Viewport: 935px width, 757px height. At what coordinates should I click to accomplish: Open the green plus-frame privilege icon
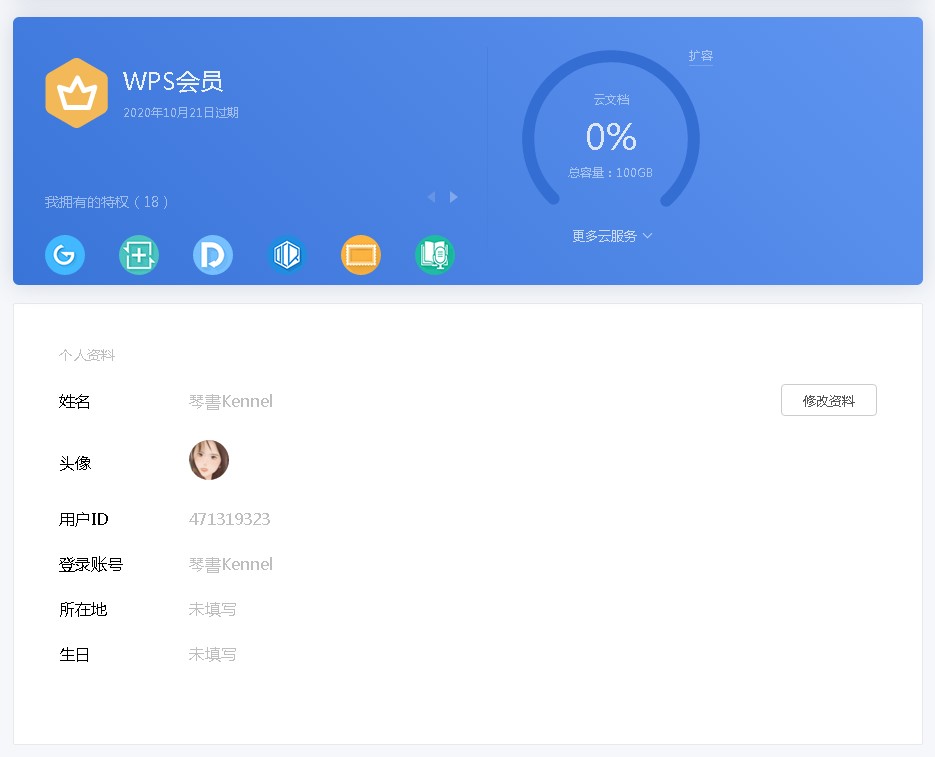(139, 255)
